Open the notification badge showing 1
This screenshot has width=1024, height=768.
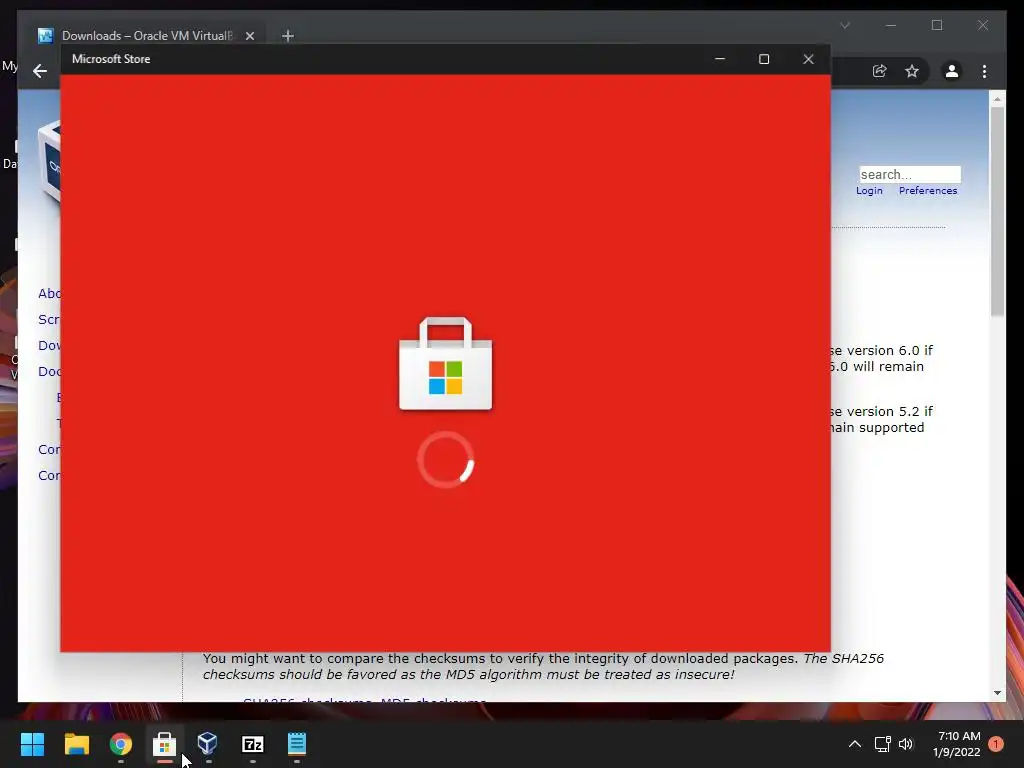pyautogui.click(x=996, y=744)
